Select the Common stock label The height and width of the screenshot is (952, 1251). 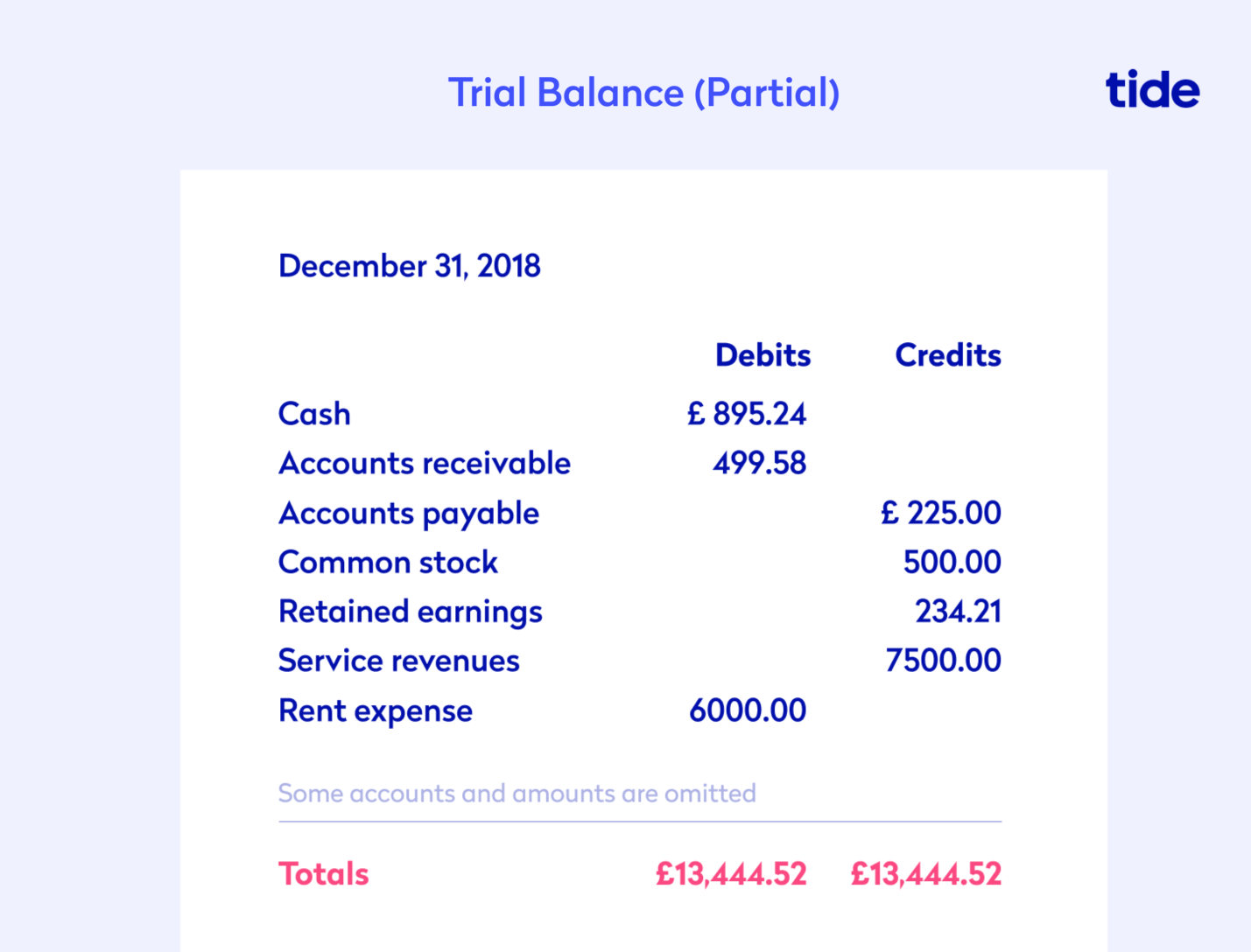pos(388,563)
